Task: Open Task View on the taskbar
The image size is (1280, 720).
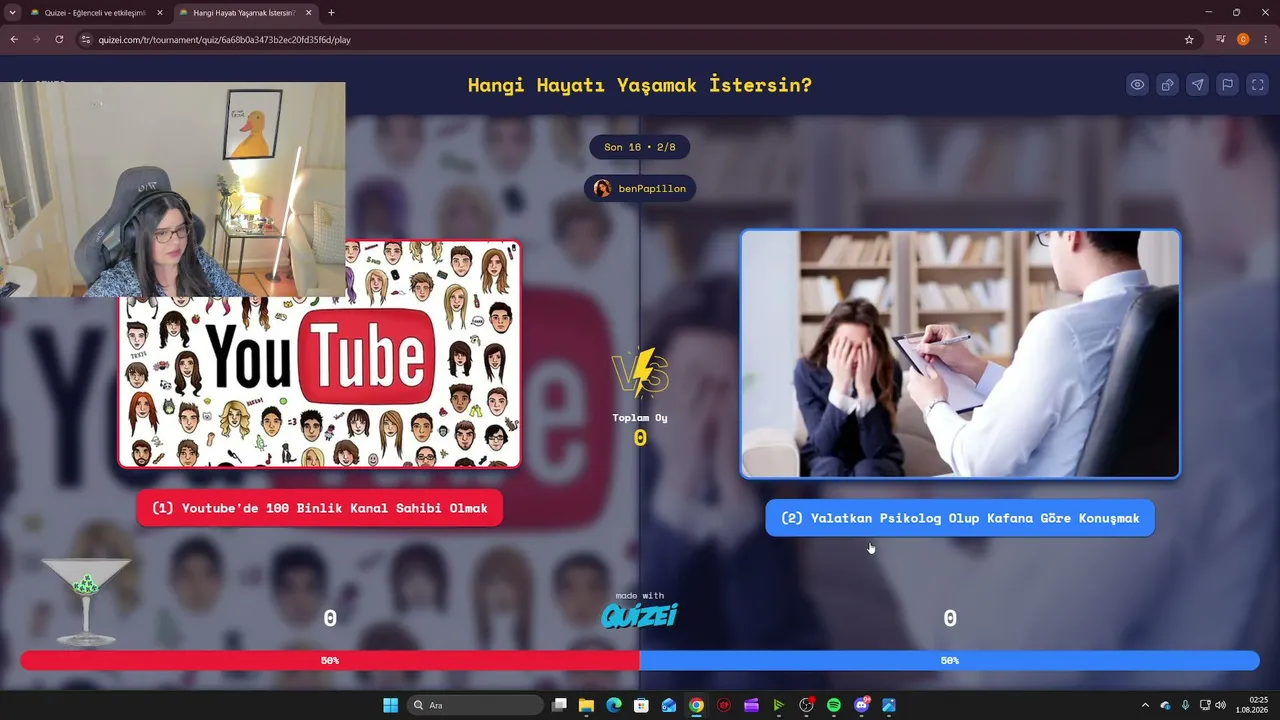Action: pos(560,705)
